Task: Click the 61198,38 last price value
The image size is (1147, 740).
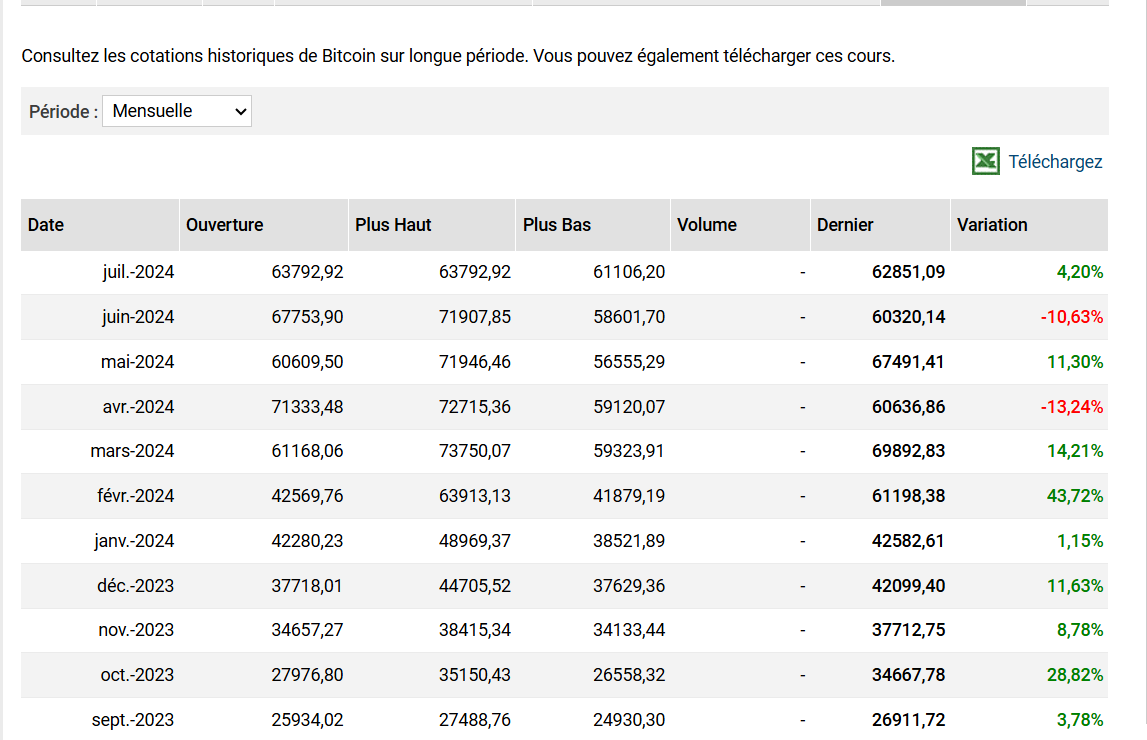Action: tap(909, 496)
